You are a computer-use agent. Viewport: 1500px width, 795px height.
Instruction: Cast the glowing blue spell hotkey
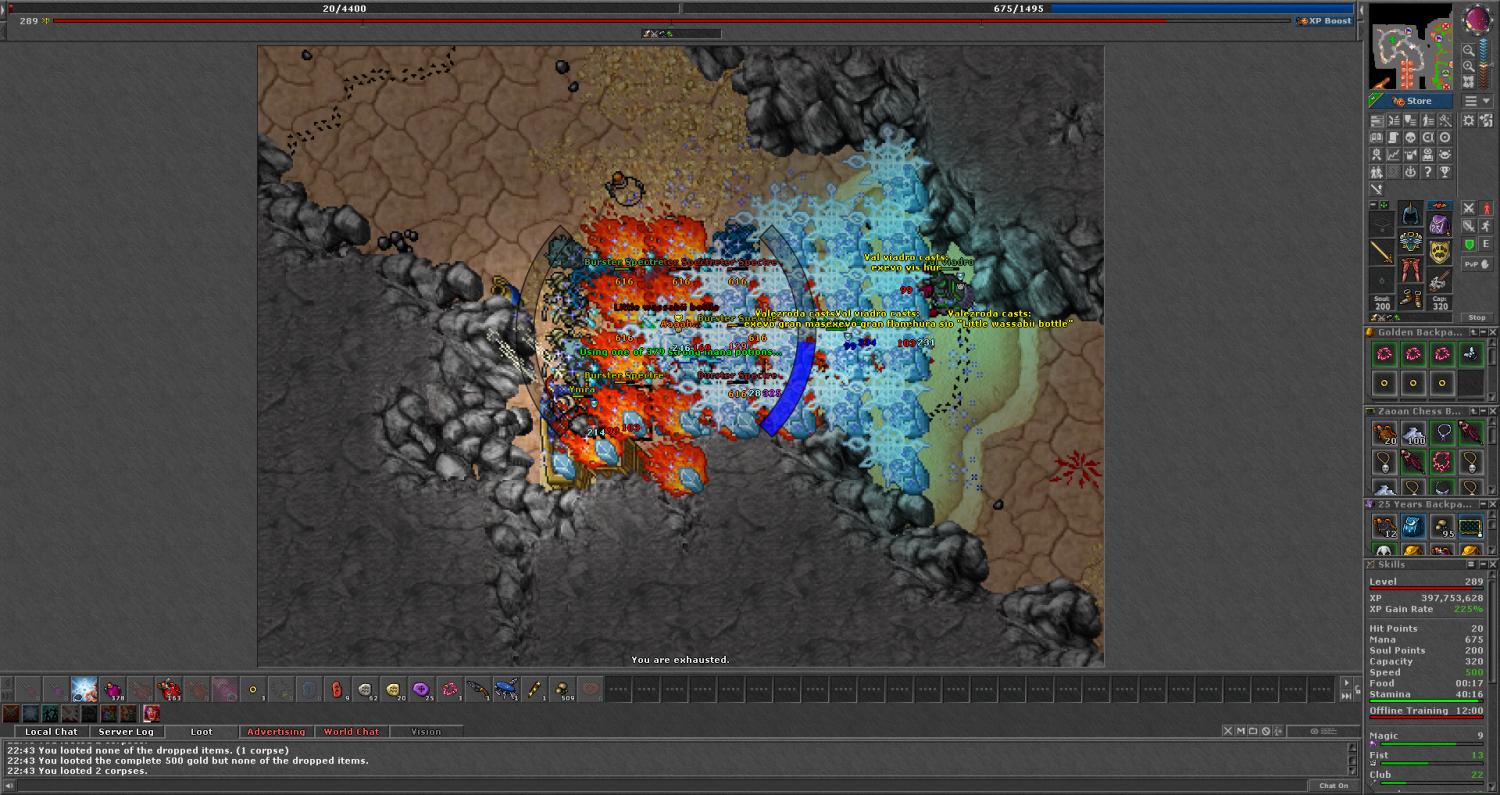pos(84,689)
